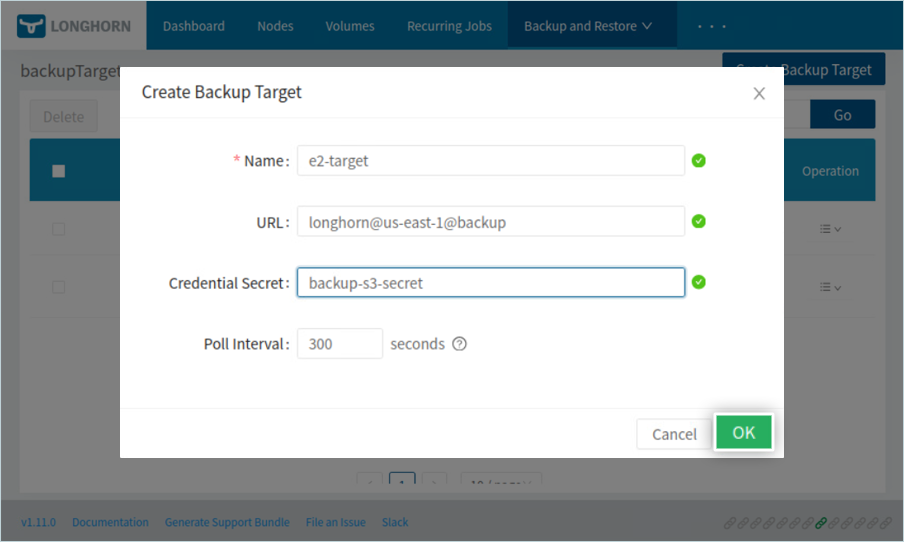Open the second row's Operation dropdown

[x=830, y=287]
